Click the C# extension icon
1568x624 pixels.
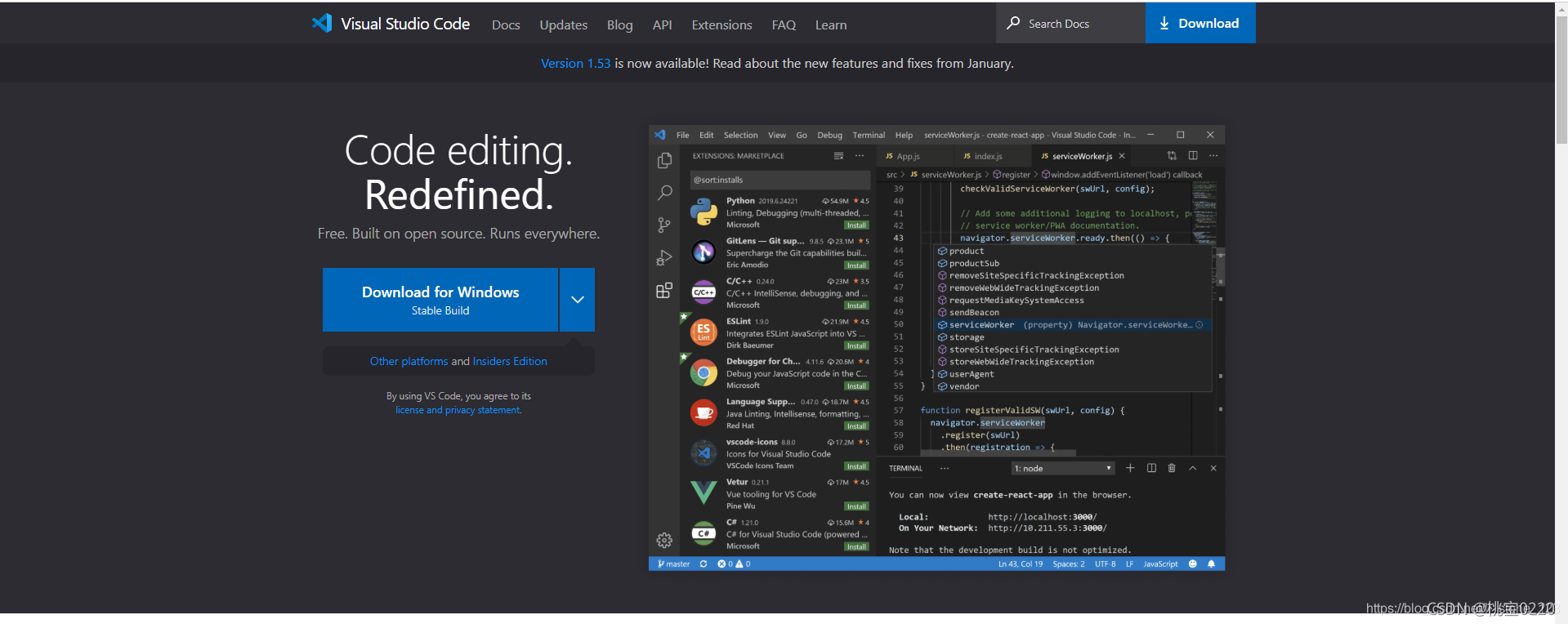pyautogui.click(x=704, y=533)
